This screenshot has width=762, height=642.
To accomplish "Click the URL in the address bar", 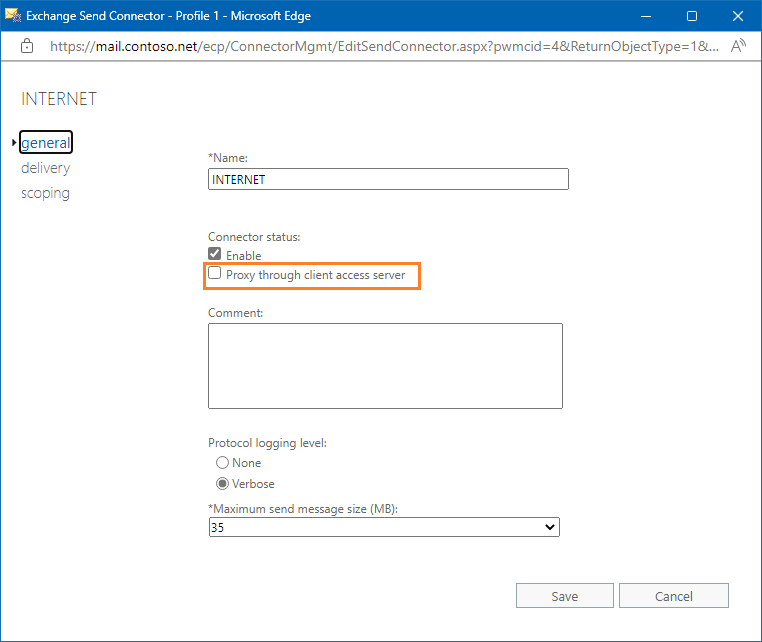I will tap(384, 46).
